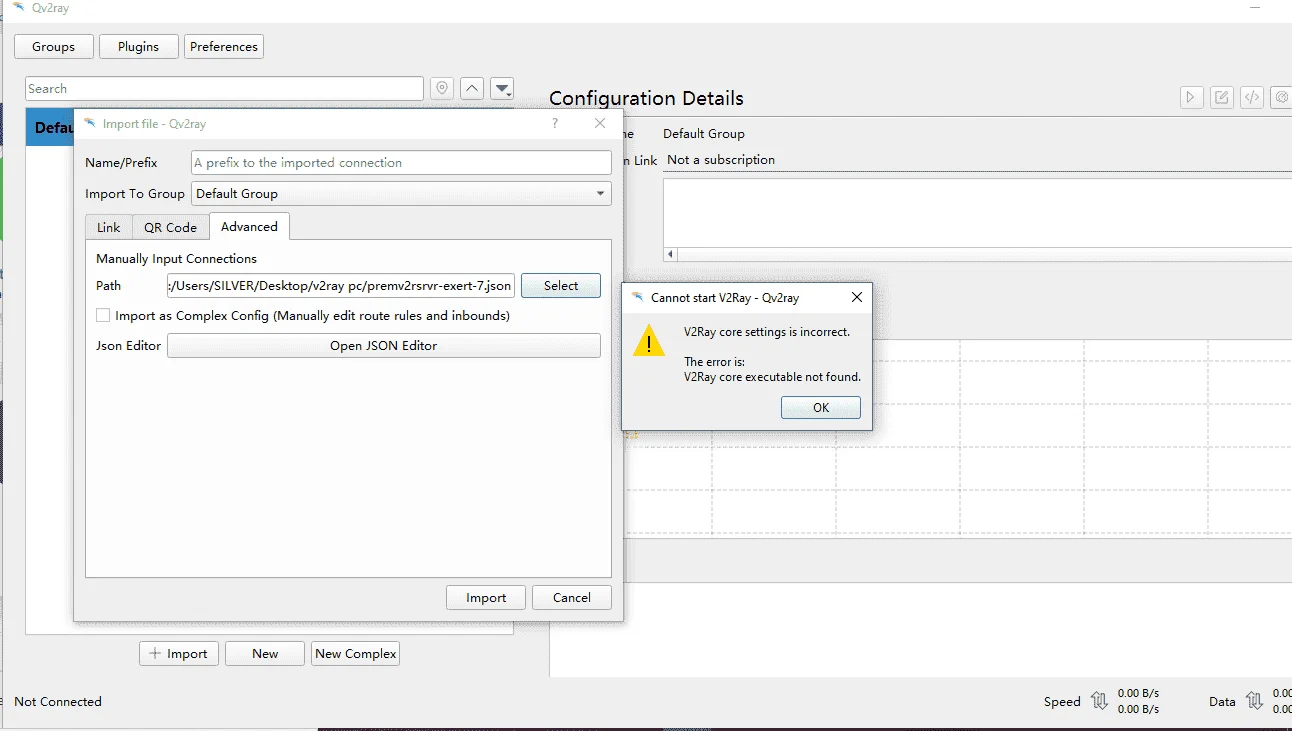Switch to the QR Code tab
Image resolution: width=1292 pixels, height=731 pixels.
tap(170, 227)
